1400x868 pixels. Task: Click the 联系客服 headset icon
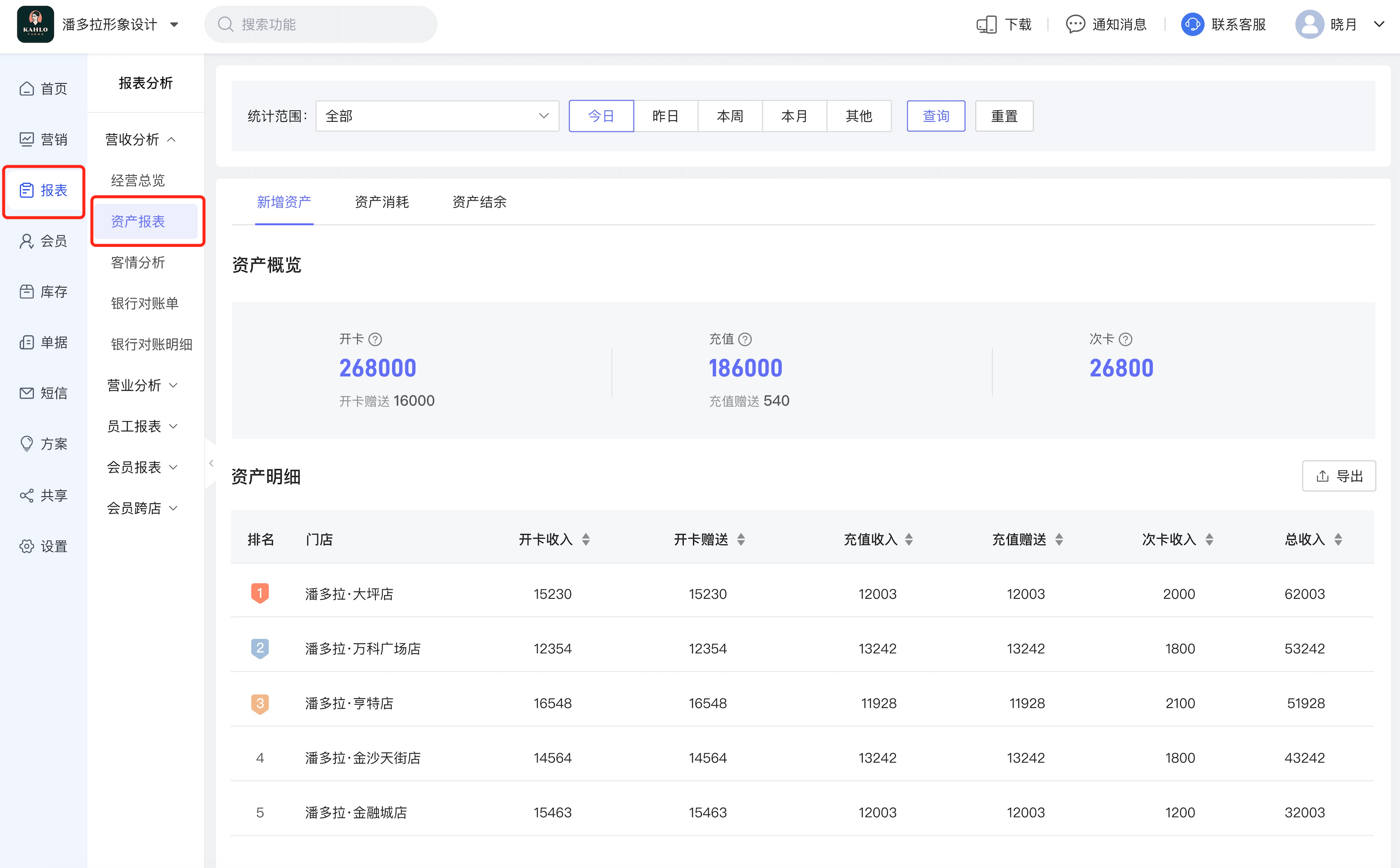pos(1192,24)
